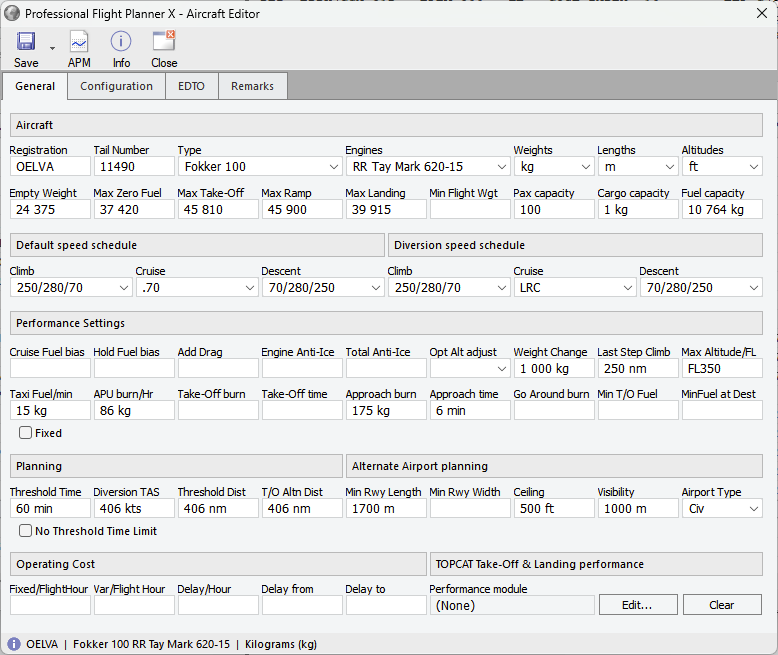Switch to the Configuration tab

tap(117, 86)
